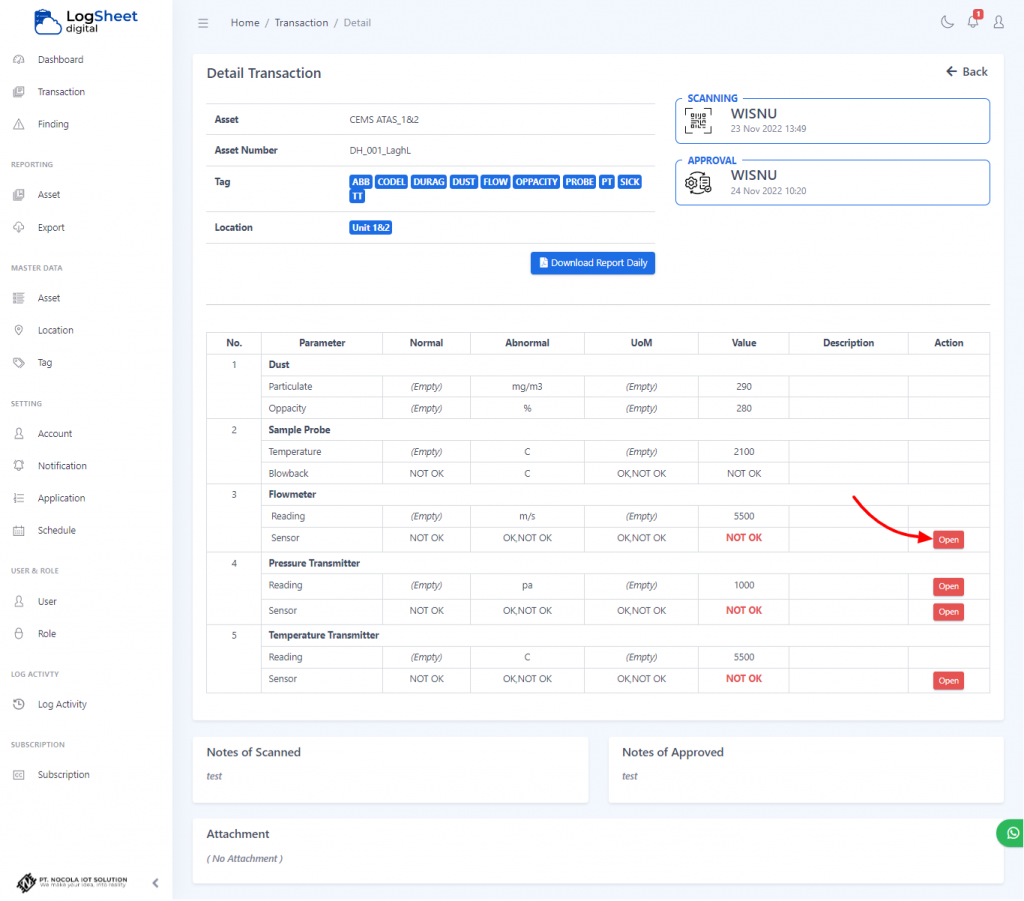Open the Export menu item
Viewport: 1024px width, 901px height.
pyautogui.click(x=51, y=227)
